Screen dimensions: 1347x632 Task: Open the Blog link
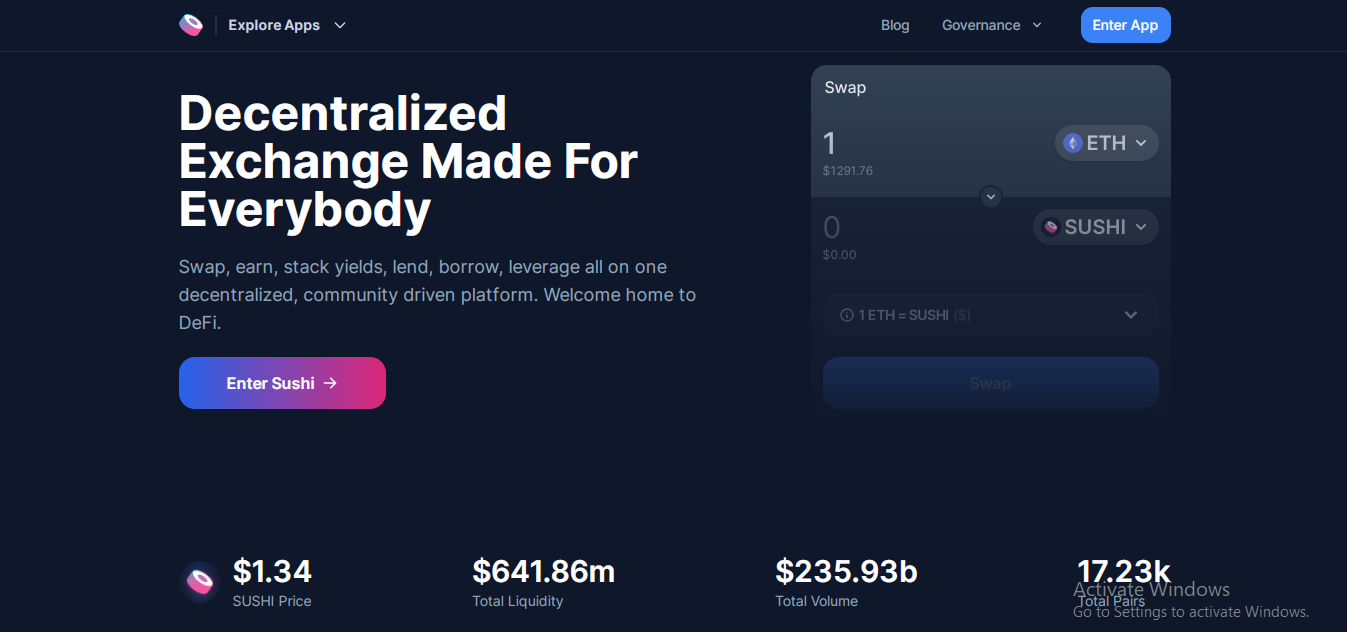pos(895,25)
